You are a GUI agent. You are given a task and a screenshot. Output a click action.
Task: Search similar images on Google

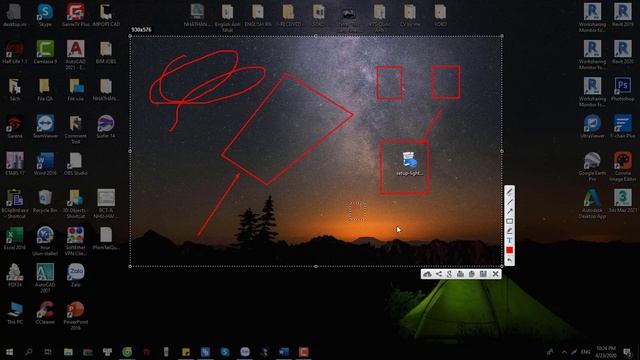[449, 274]
